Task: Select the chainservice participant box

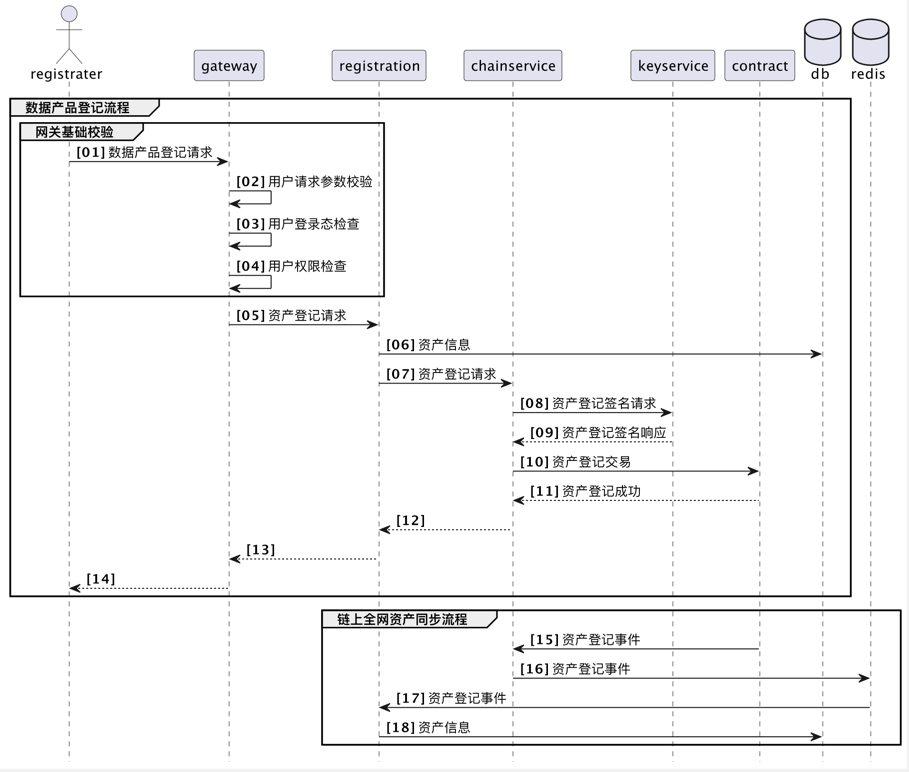Action: [x=513, y=66]
